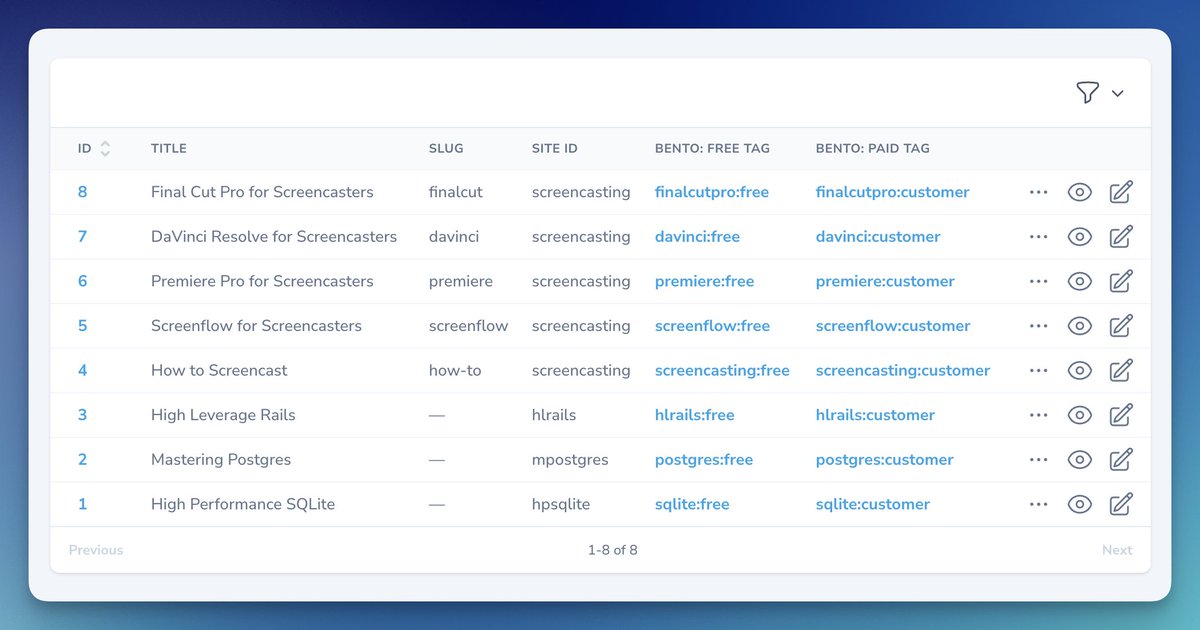The image size is (1200, 630).
Task: View the High Leverage Rails record
Action: (x=1079, y=415)
